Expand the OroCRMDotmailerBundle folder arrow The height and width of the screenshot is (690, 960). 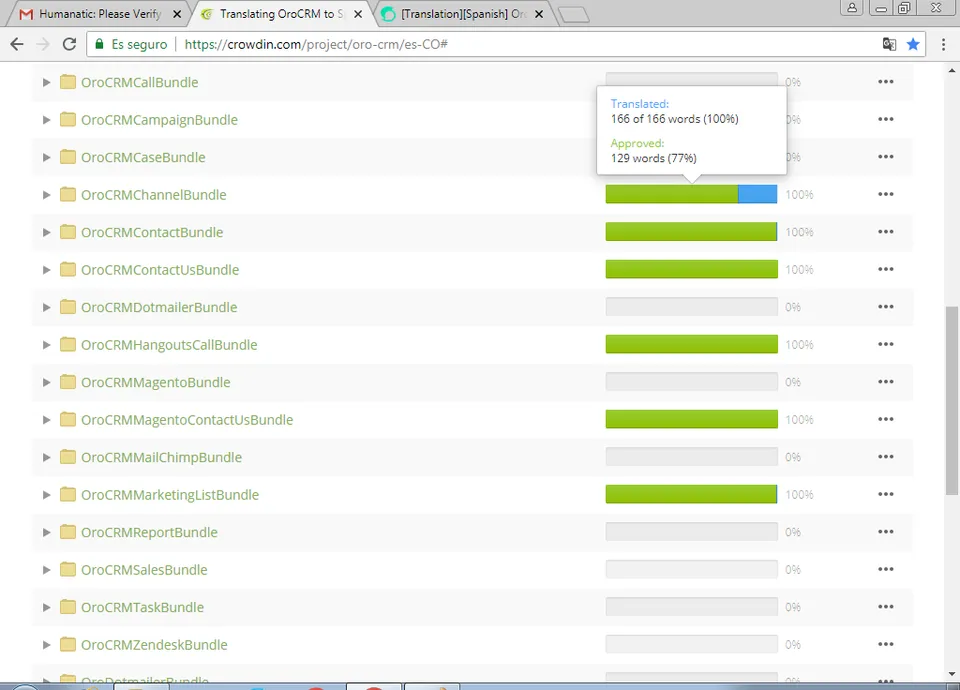point(46,307)
